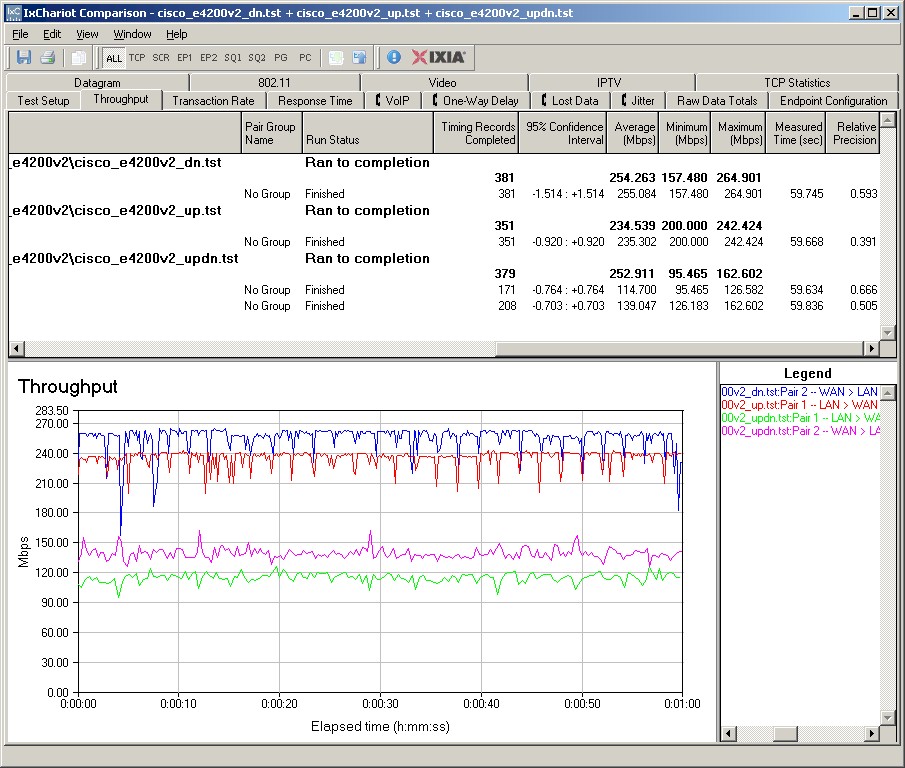Screen dimensions: 905x768
Task: Click the legend vertical scroll down arrow
Action: (x=888, y=718)
